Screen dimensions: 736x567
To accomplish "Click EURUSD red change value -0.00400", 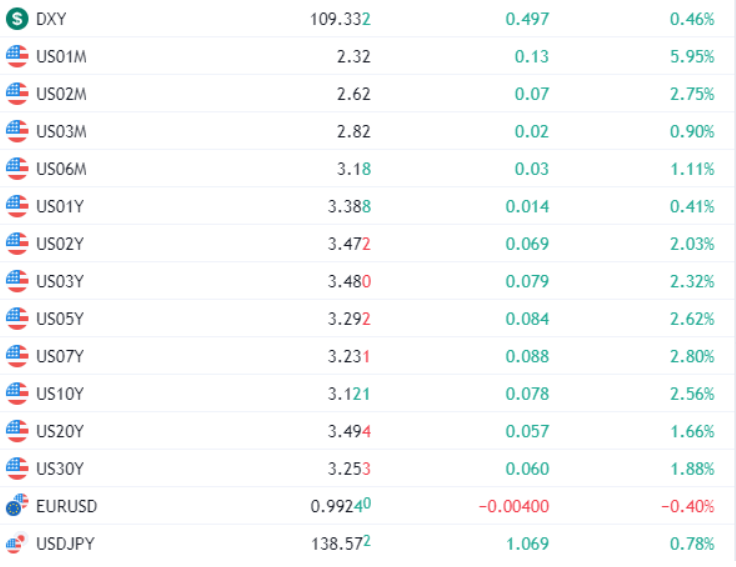I will (514, 506).
